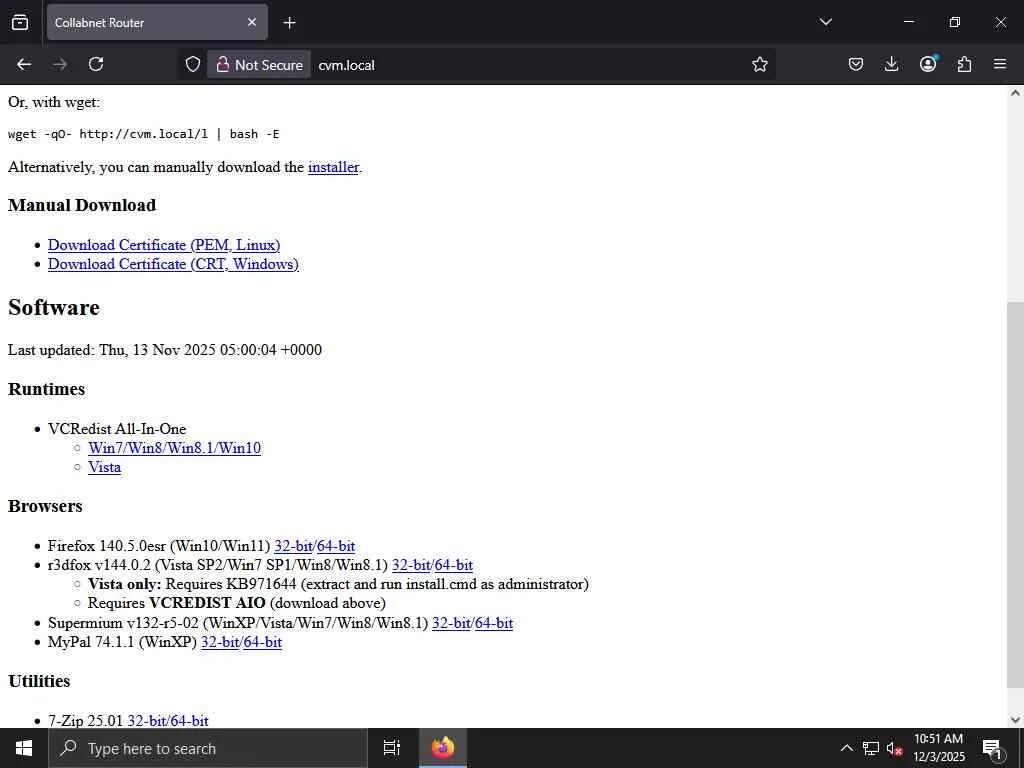Click the scrollbar down arrow
The height and width of the screenshot is (768, 1024).
click(1015, 720)
